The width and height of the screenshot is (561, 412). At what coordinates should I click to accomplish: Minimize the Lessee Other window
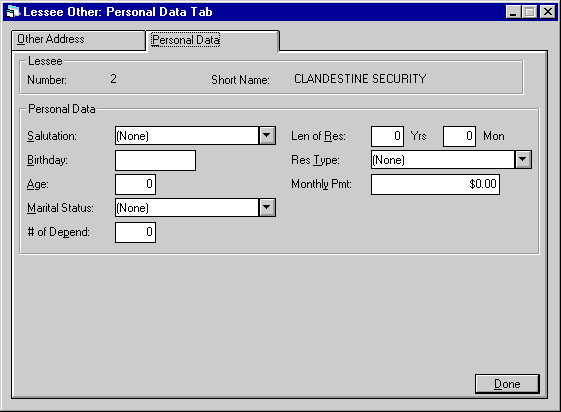pos(513,12)
